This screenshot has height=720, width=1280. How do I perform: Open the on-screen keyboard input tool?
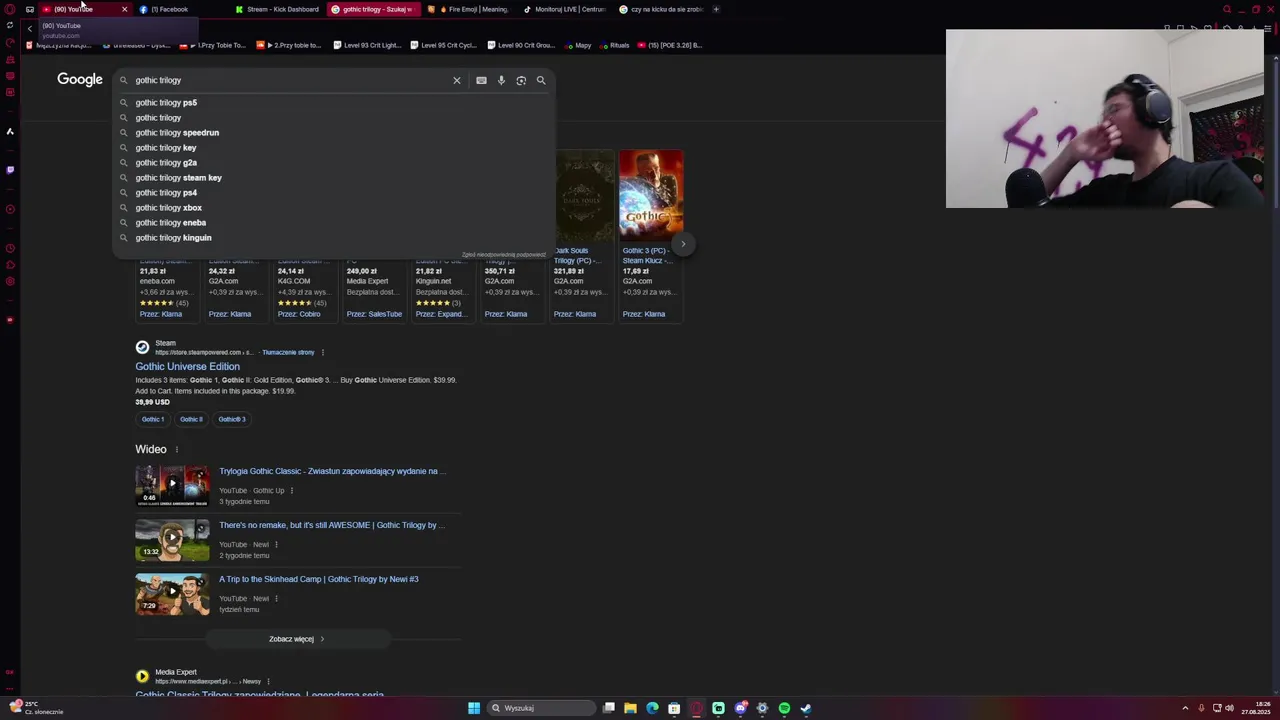coord(481,80)
